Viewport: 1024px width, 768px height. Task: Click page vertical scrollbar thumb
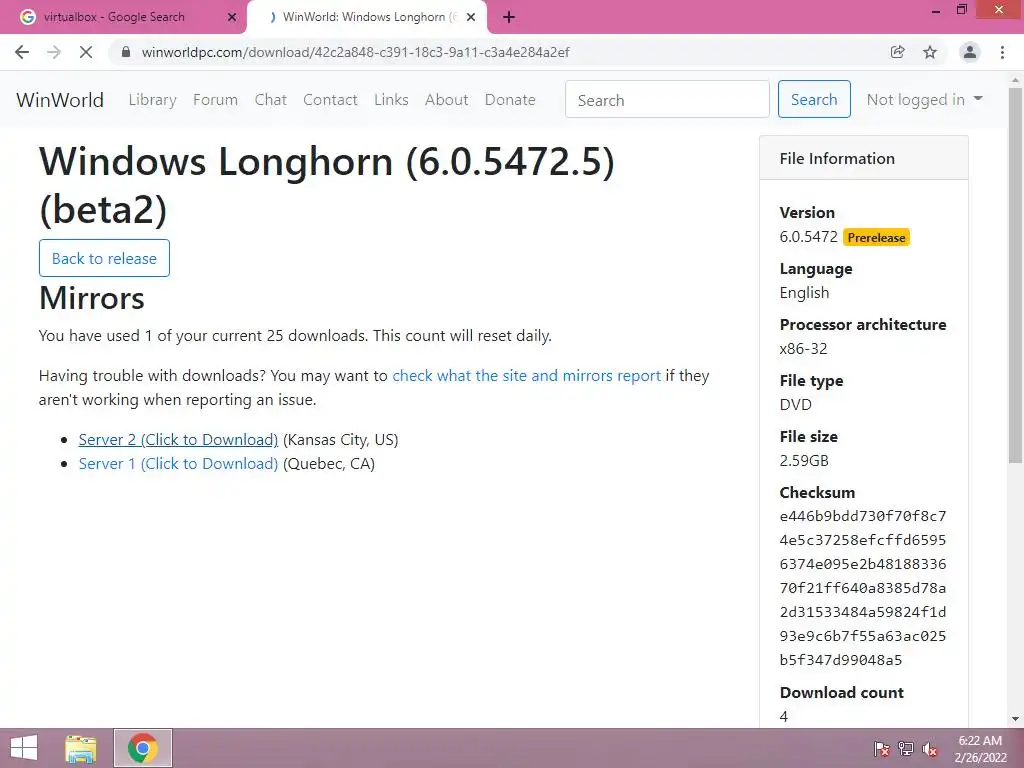[x=1015, y=274]
